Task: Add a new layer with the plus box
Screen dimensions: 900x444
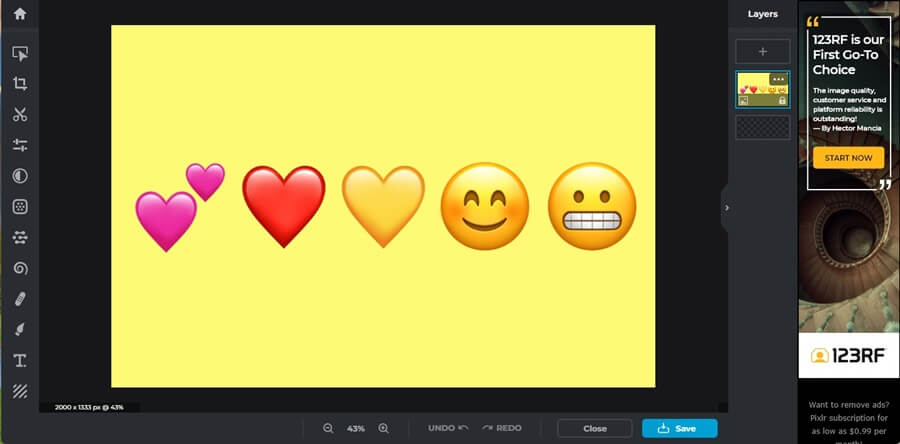Action: point(763,52)
